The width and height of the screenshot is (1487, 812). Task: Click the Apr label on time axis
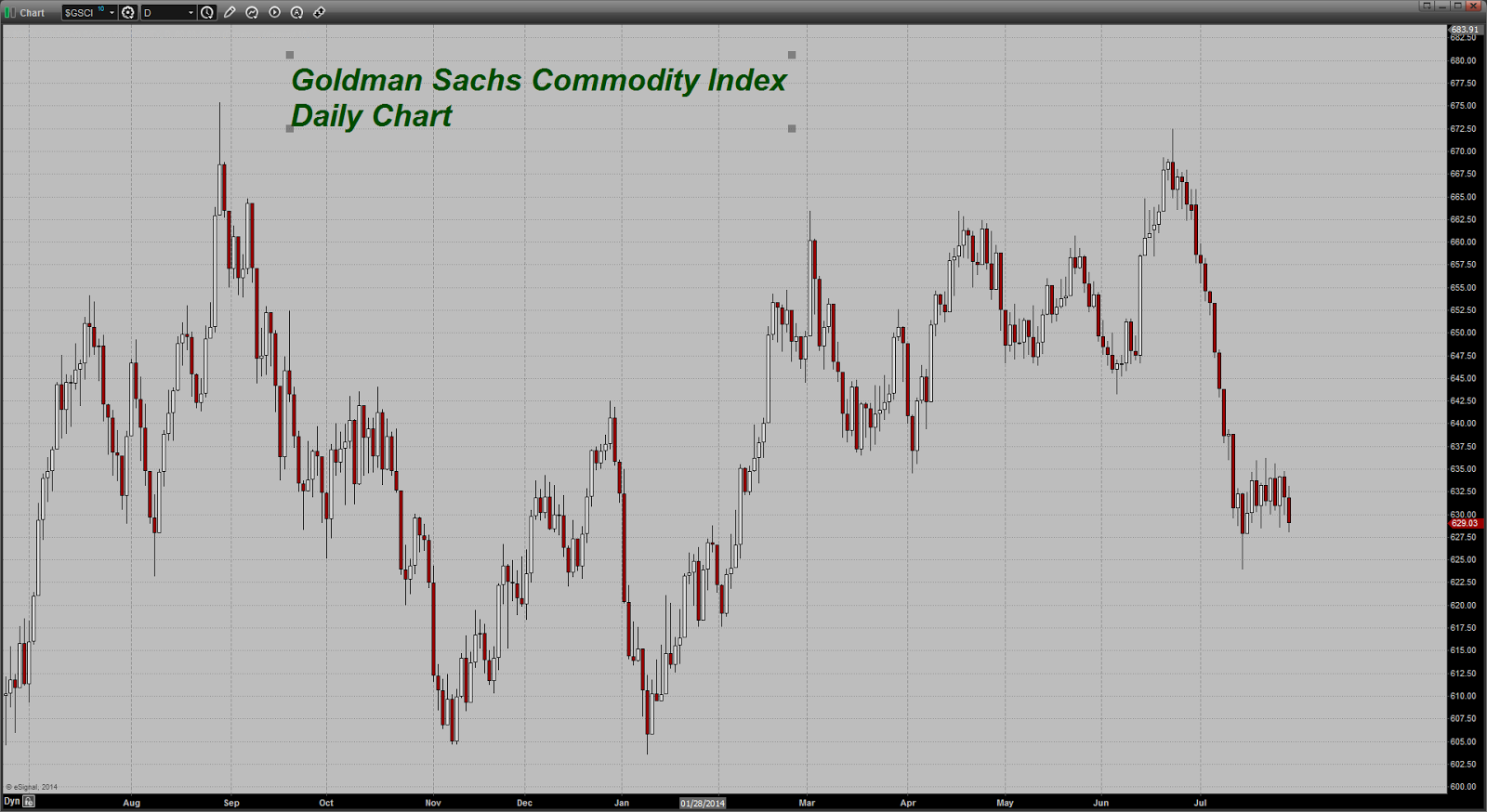[908, 803]
